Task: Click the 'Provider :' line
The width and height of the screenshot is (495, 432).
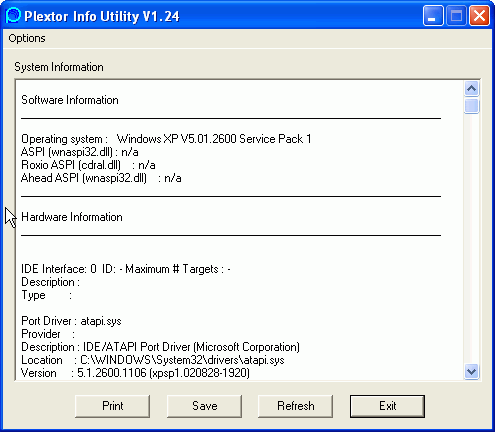Action: point(48,334)
